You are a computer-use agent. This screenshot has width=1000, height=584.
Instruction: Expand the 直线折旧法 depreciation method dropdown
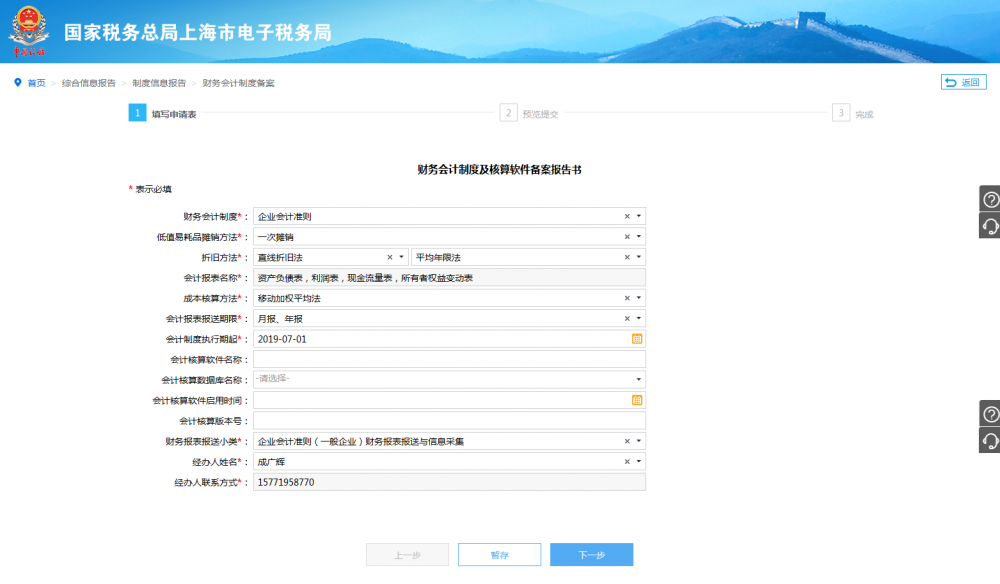(x=402, y=257)
